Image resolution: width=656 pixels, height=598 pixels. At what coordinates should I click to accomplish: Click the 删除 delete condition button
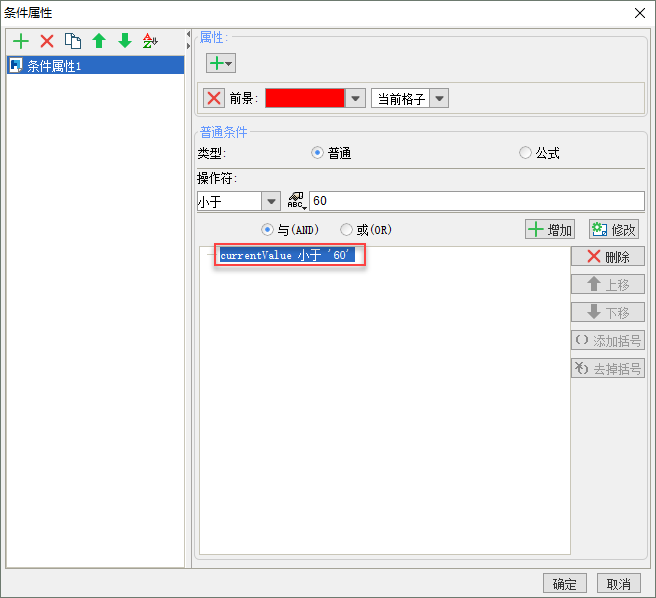pos(608,257)
